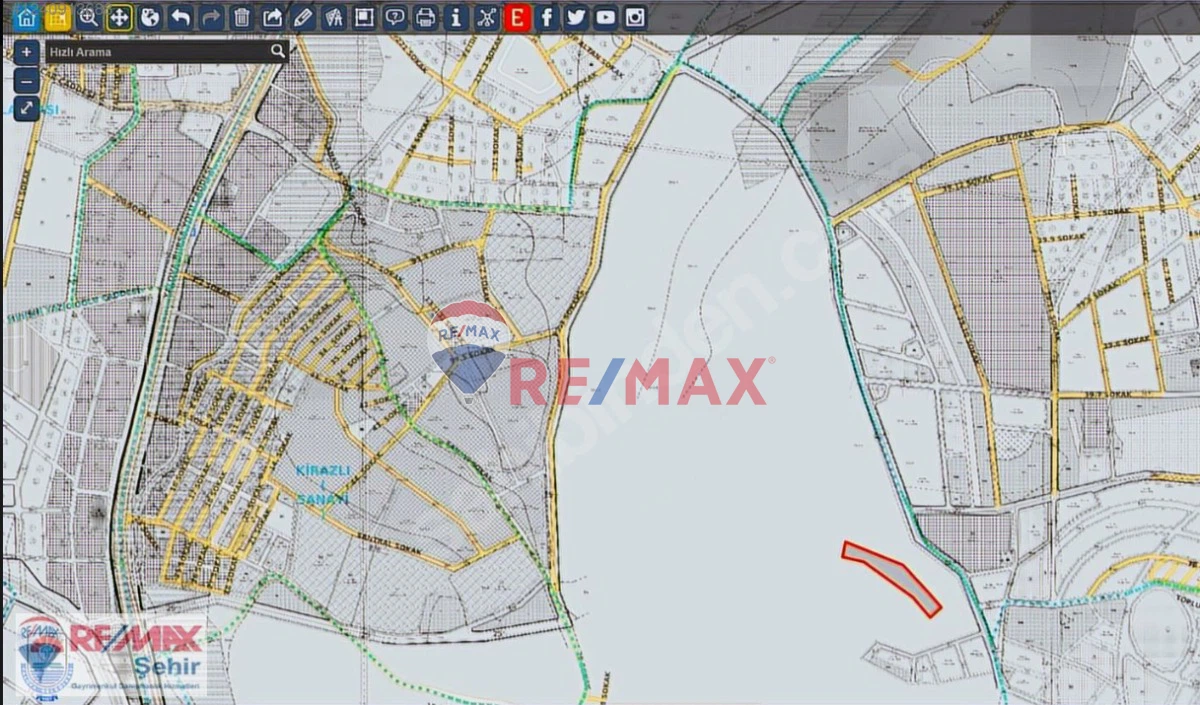This screenshot has width=1200, height=705.
Task: Click the trash can delete icon
Action: pos(242,17)
